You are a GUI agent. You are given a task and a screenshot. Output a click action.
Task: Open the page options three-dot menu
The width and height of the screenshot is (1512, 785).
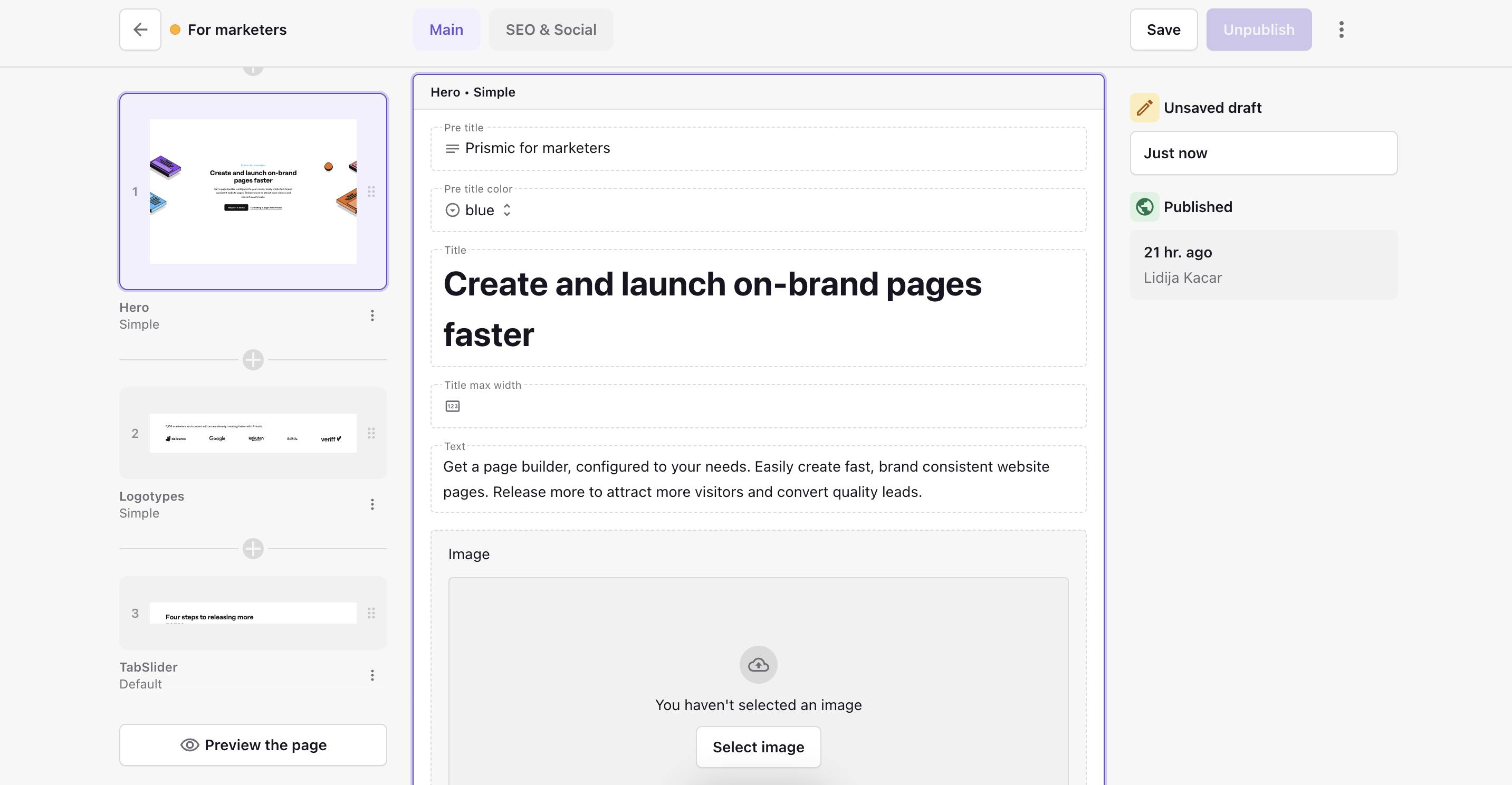pos(1341,30)
